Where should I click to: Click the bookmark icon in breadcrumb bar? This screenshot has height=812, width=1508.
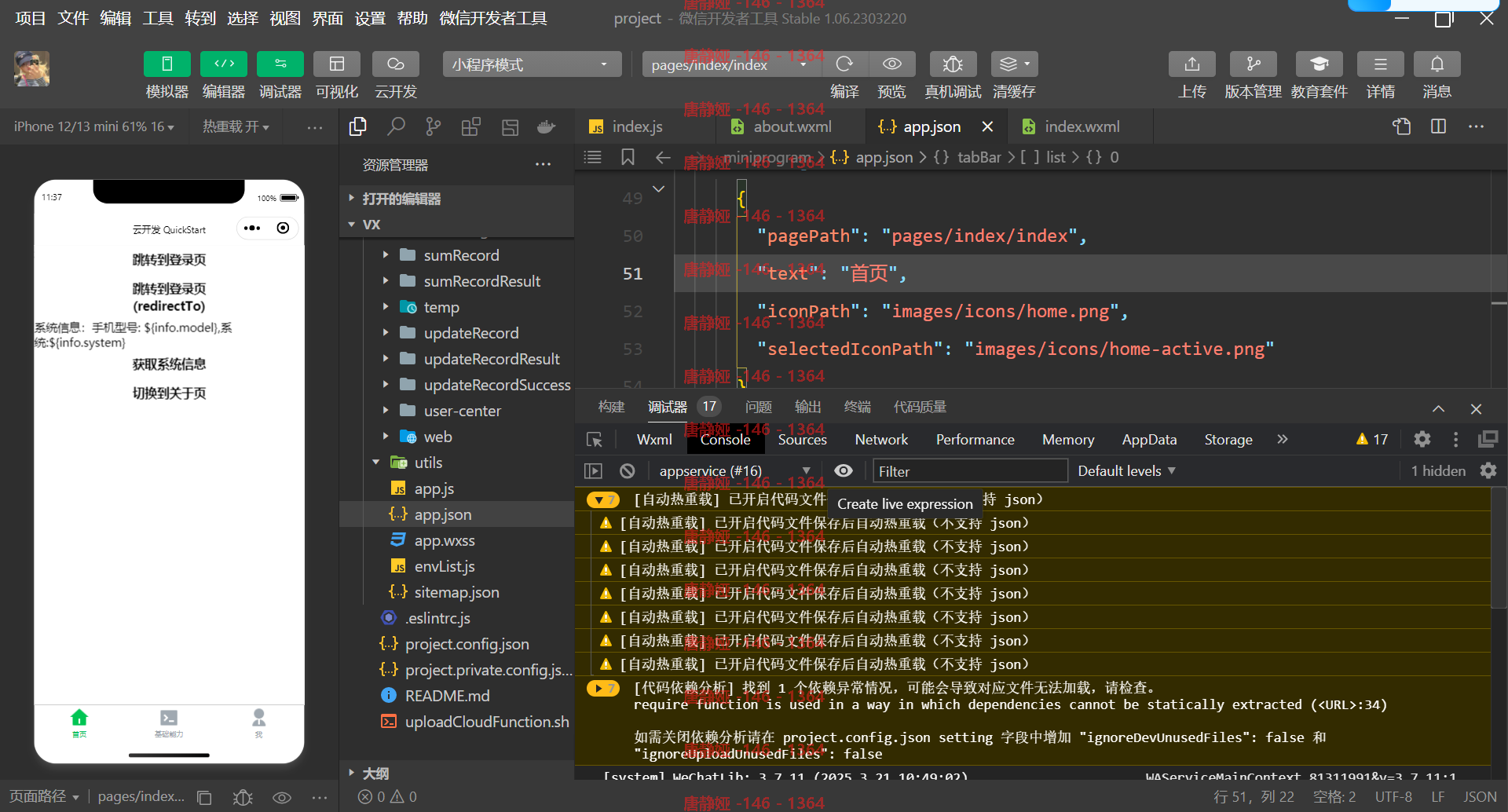pos(628,157)
